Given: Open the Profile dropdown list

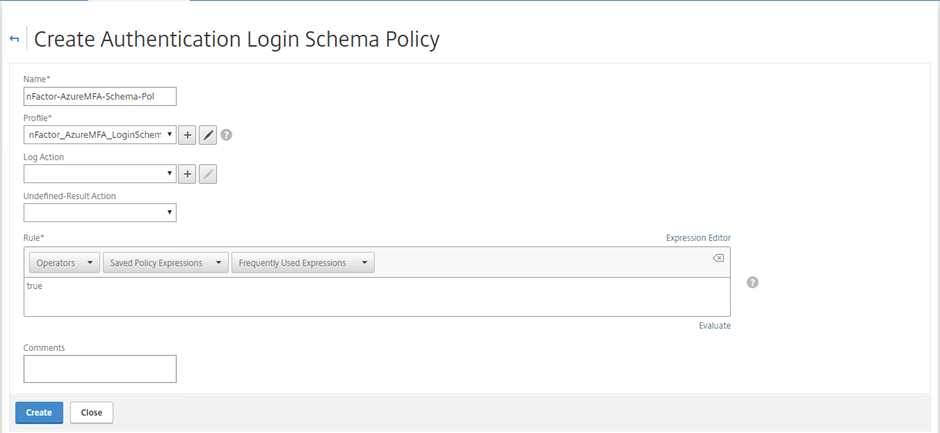Looking at the screenshot, I should (x=100, y=136).
